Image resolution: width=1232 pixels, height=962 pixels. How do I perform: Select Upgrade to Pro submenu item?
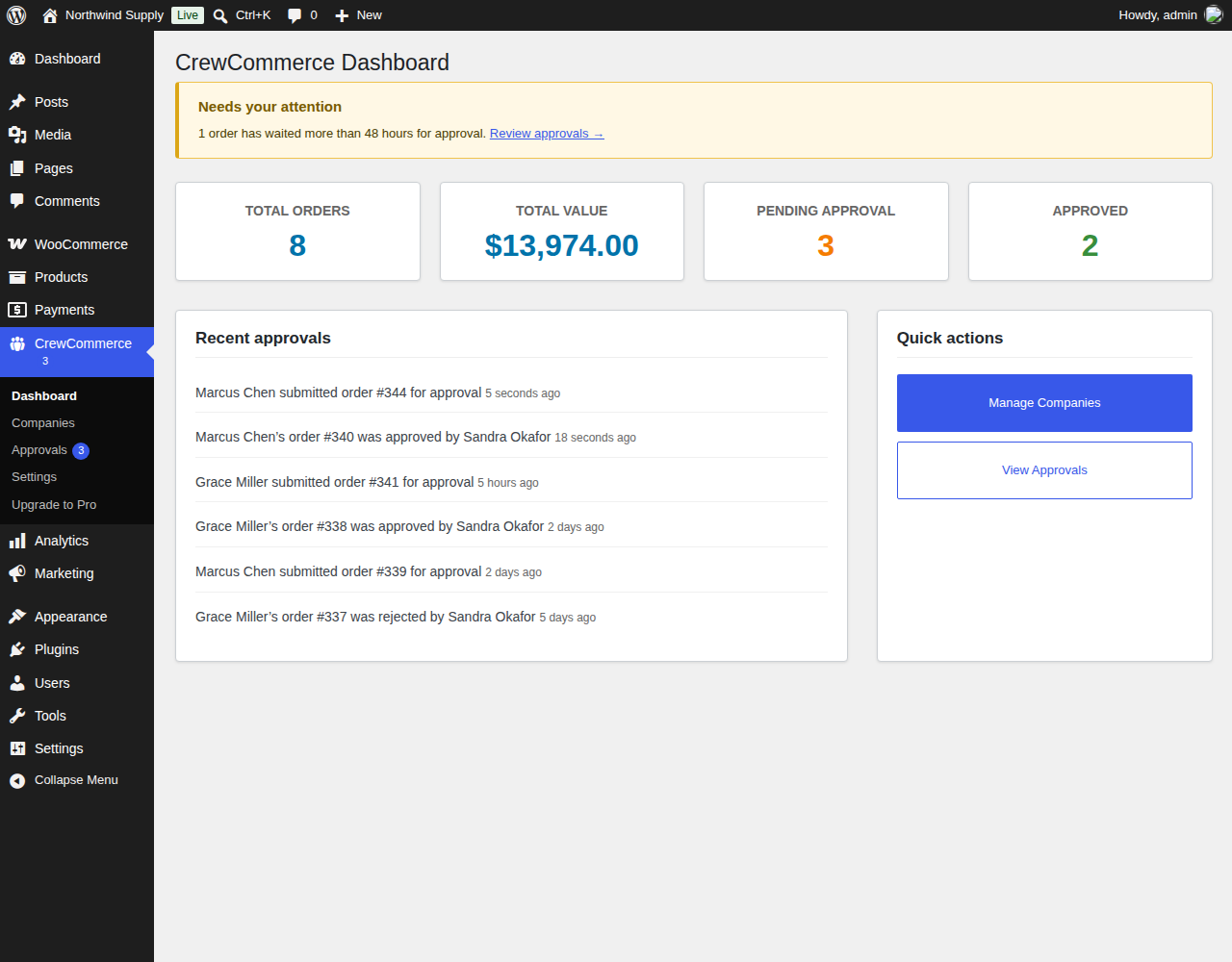click(54, 505)
